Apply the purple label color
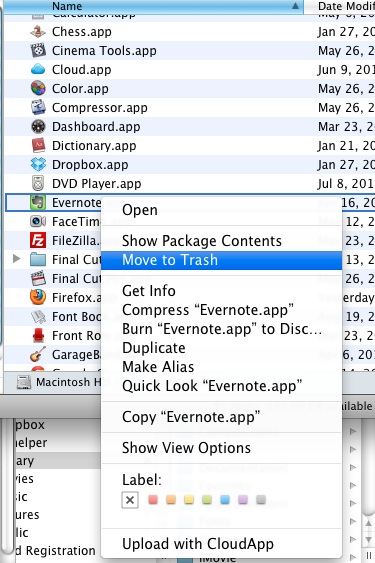The height and width of the screenshot is (563, 375). [x=243, y=499]
